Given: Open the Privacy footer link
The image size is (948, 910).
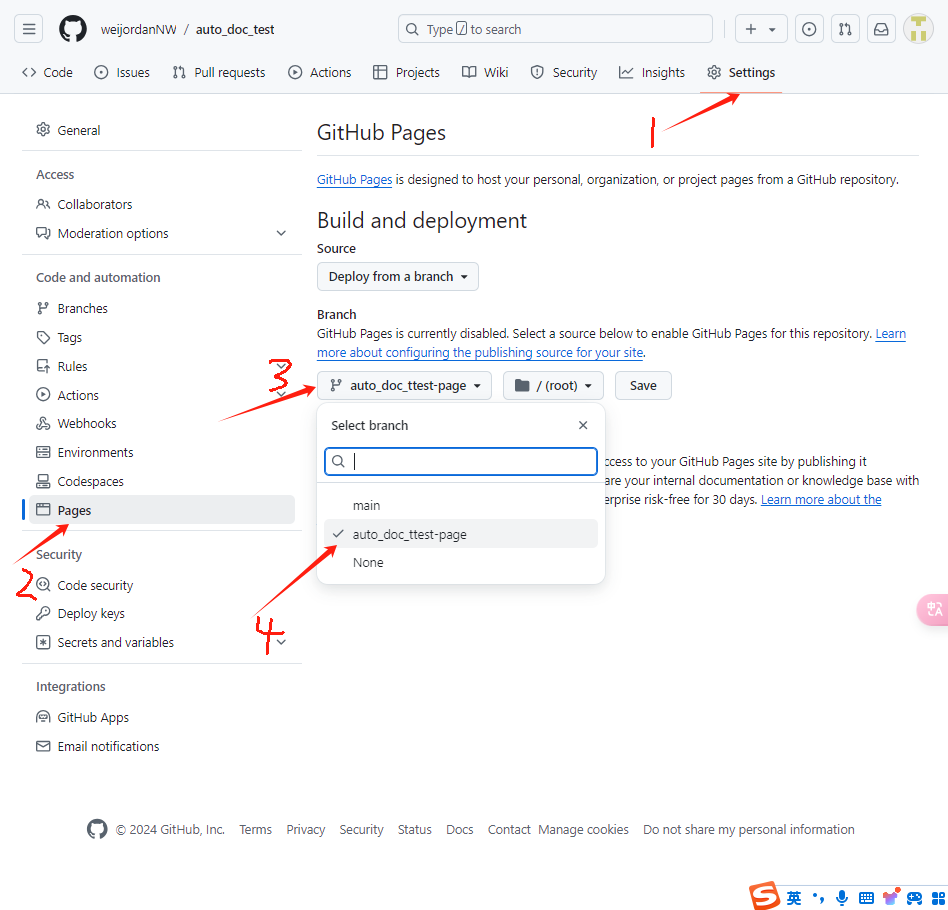Looking at the screenshot, I should tap(305, 830).
